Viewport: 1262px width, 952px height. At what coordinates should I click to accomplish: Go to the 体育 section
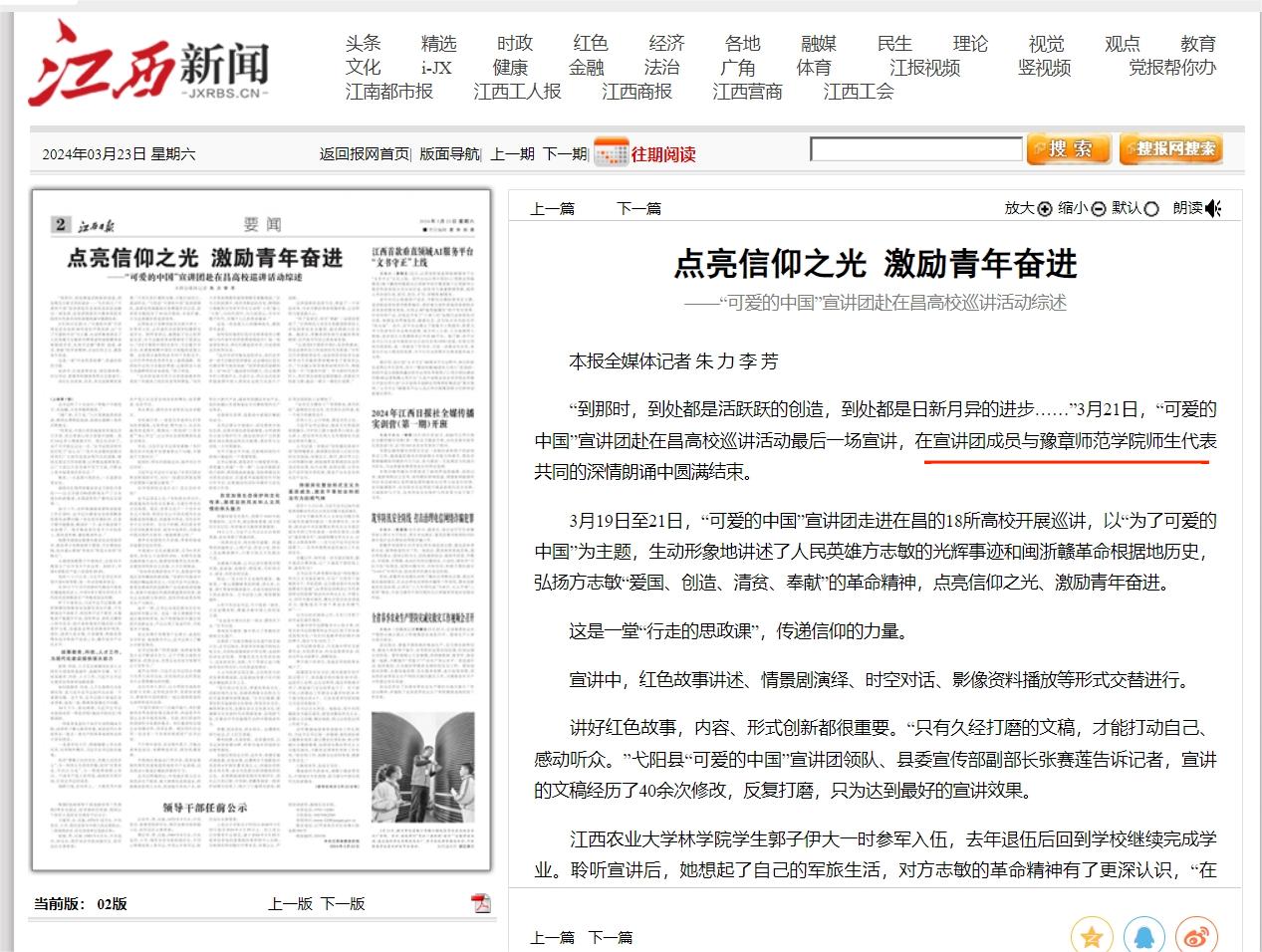coord(814,67)
